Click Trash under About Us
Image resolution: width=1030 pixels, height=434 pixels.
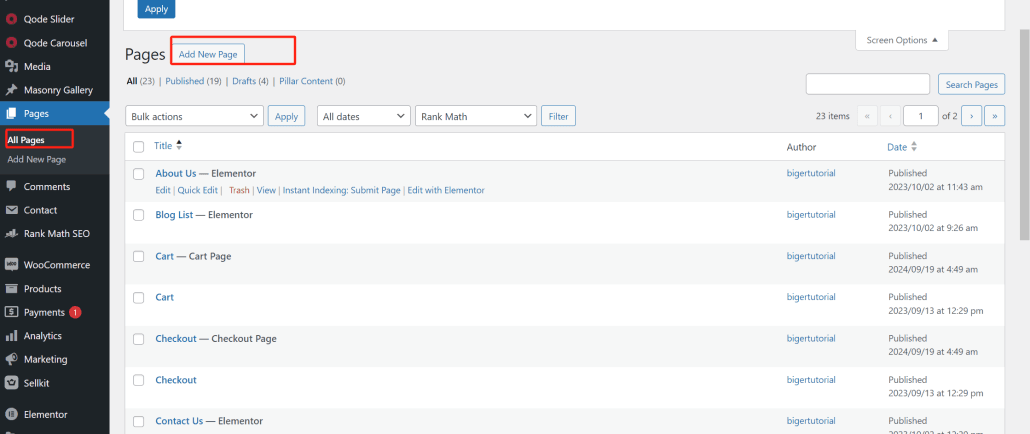(239, 190)
